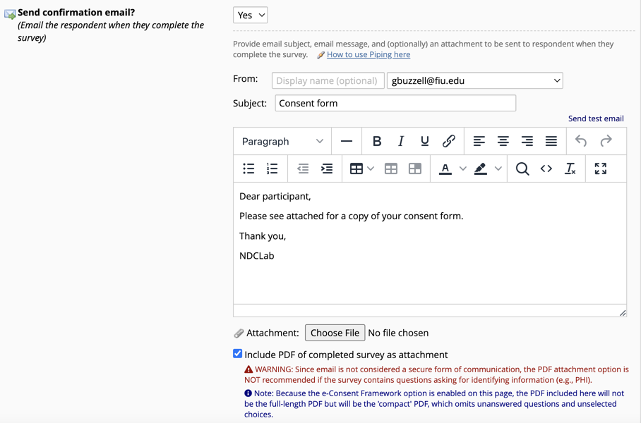Open table cell properties icon
Viewport: 642px width, 424px height.
click(x=415, y=169)
